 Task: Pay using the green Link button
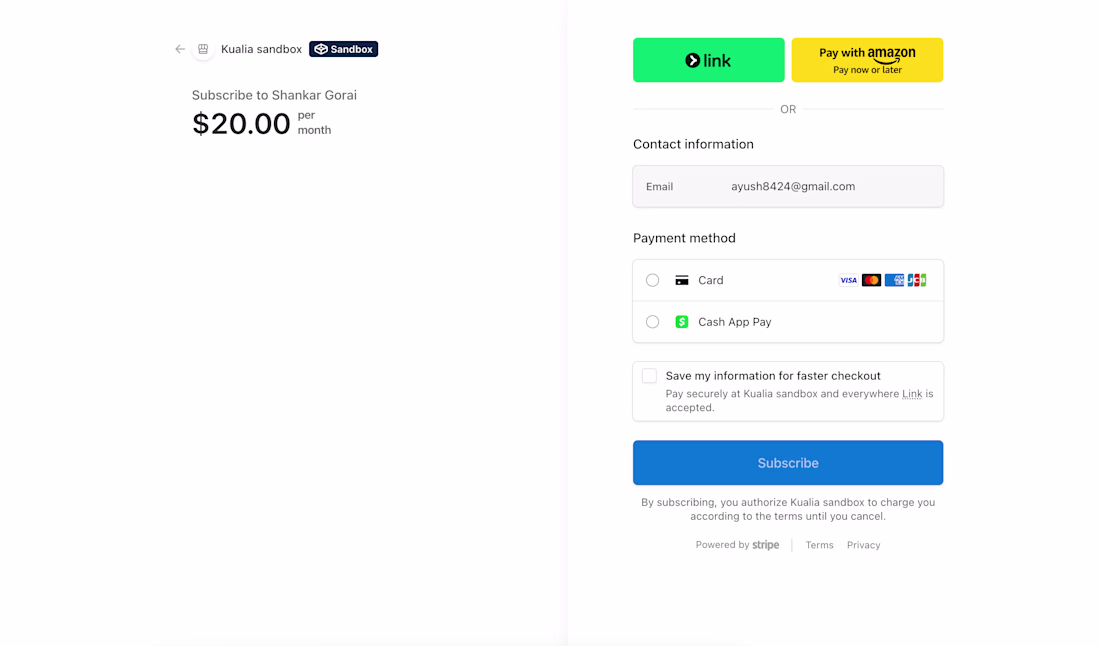pyautogui.click(x=708, y=60)
